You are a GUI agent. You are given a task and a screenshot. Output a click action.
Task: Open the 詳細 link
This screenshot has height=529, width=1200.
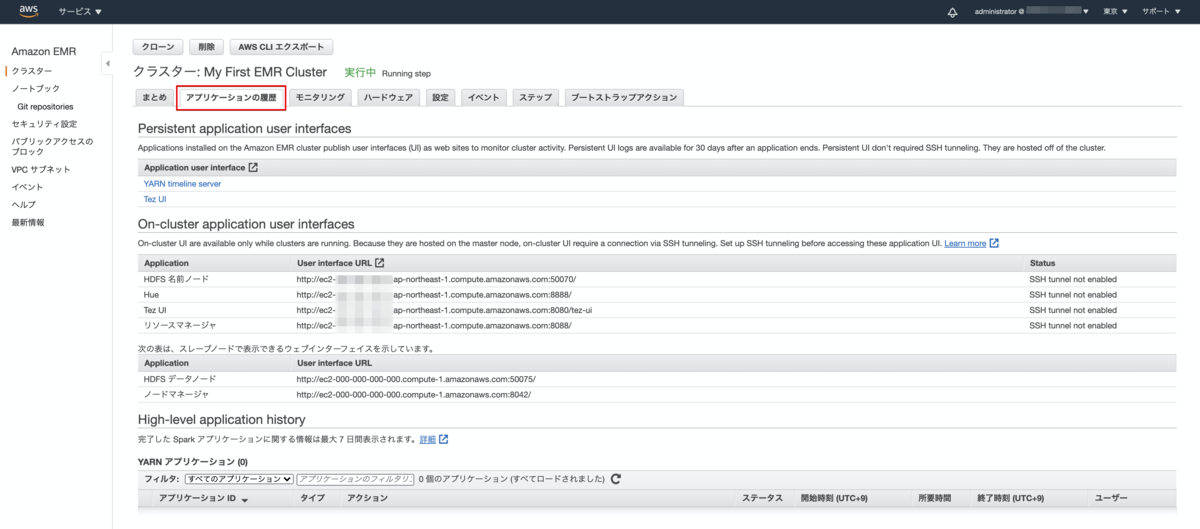(x=428, y=439)
